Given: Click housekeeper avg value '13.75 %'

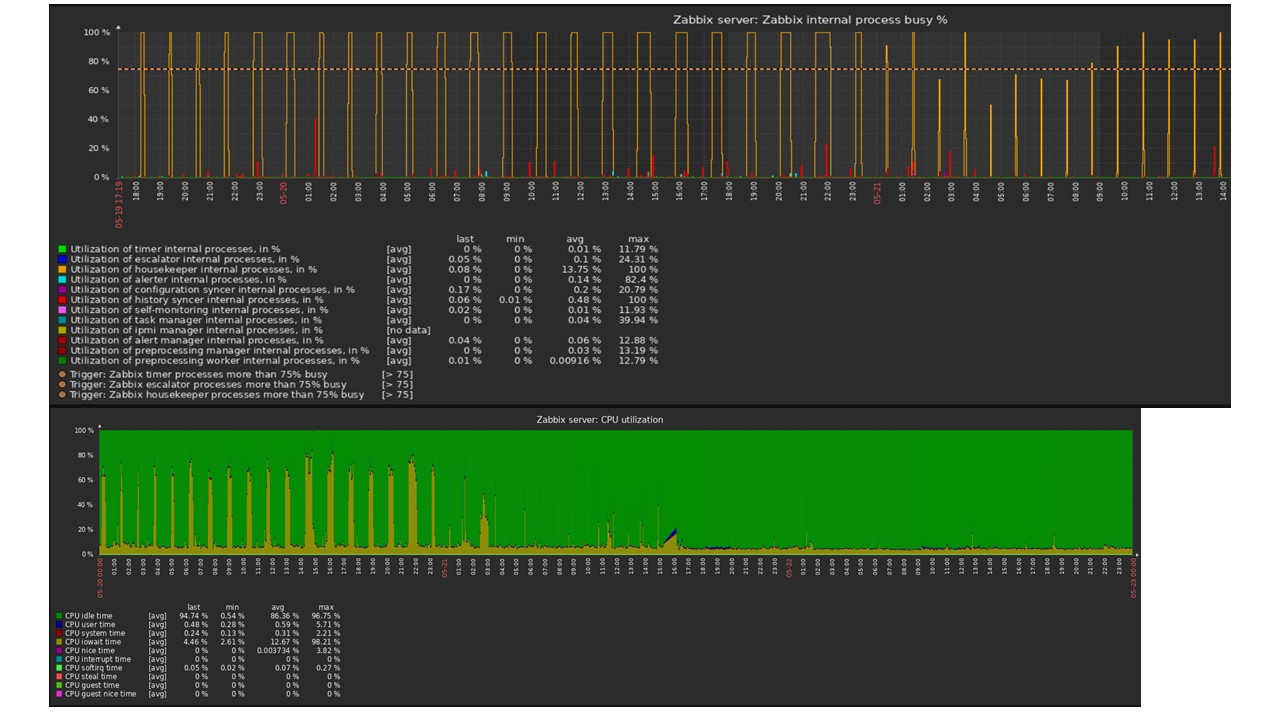Looking at the screenshot, I should click(x=580, y=269).
